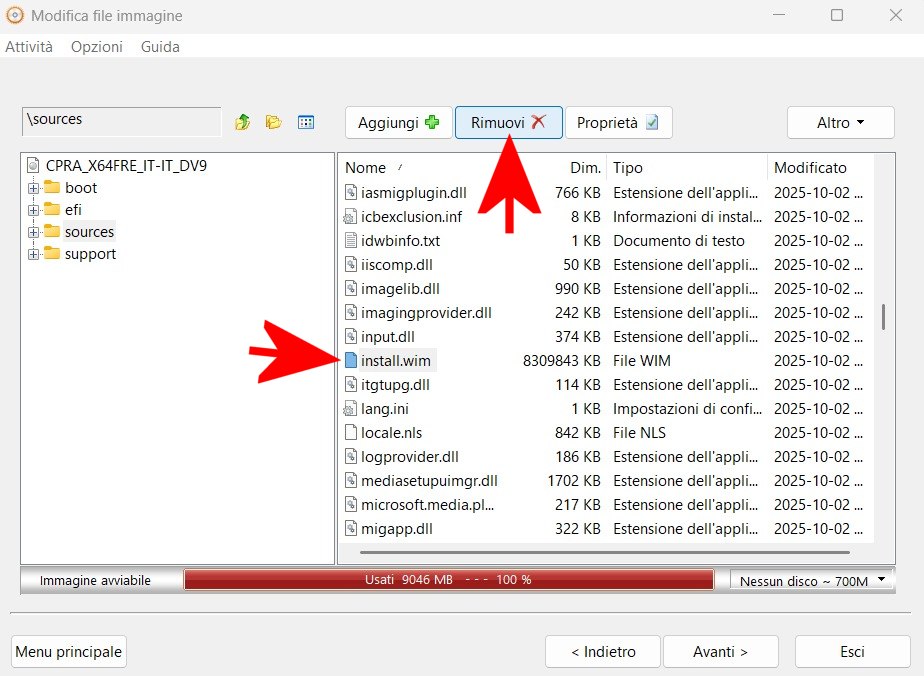Click the new folder icon
The width and height of the screenshot is (924, 676).
pyautogui.click(x=273, y=122)
